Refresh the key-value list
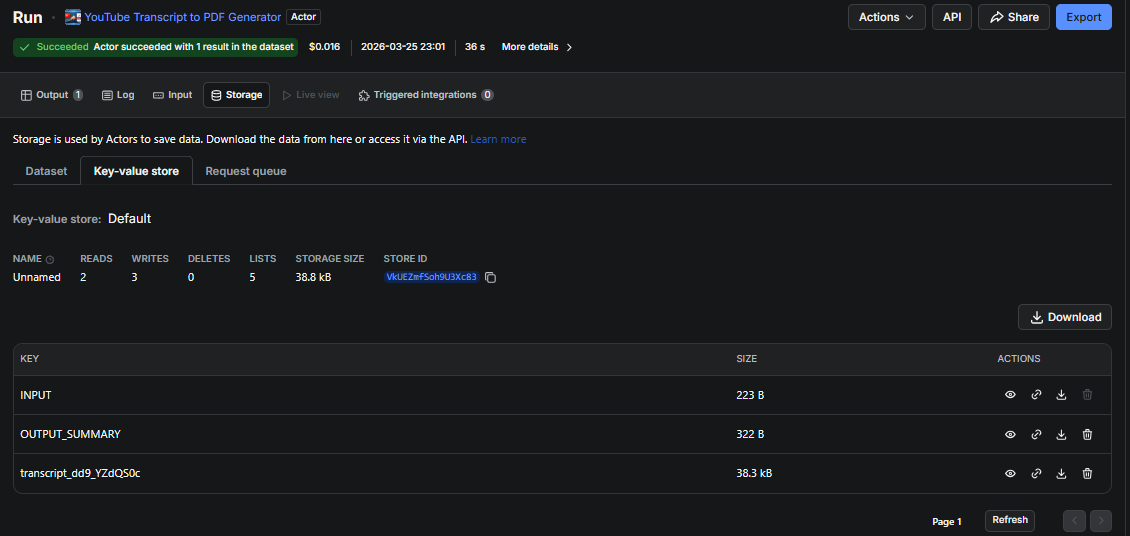Screen dimensions: 1130x536 [1010, 520]
